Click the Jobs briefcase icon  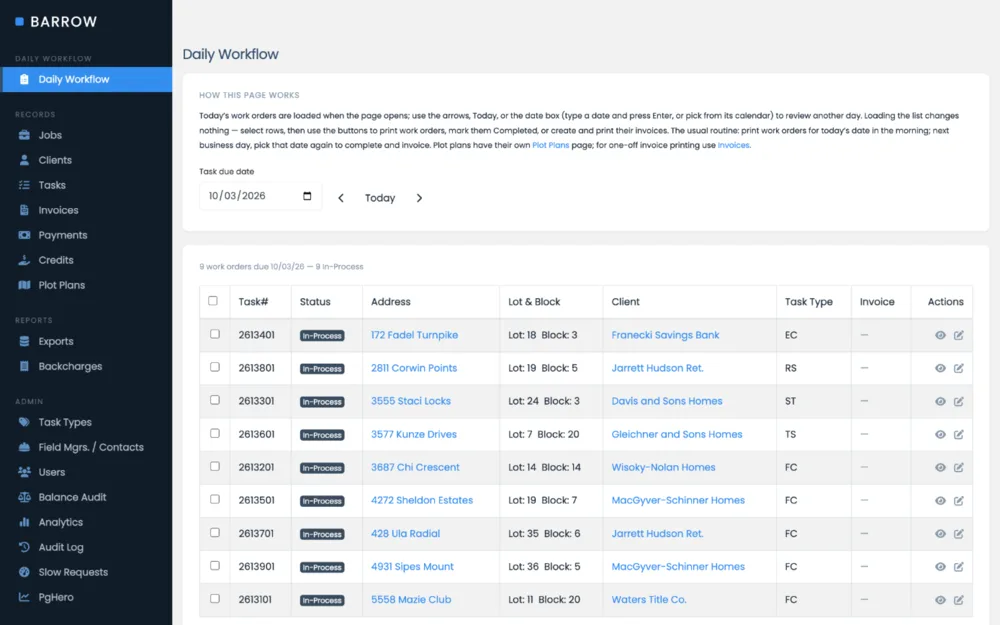point(24,135)
